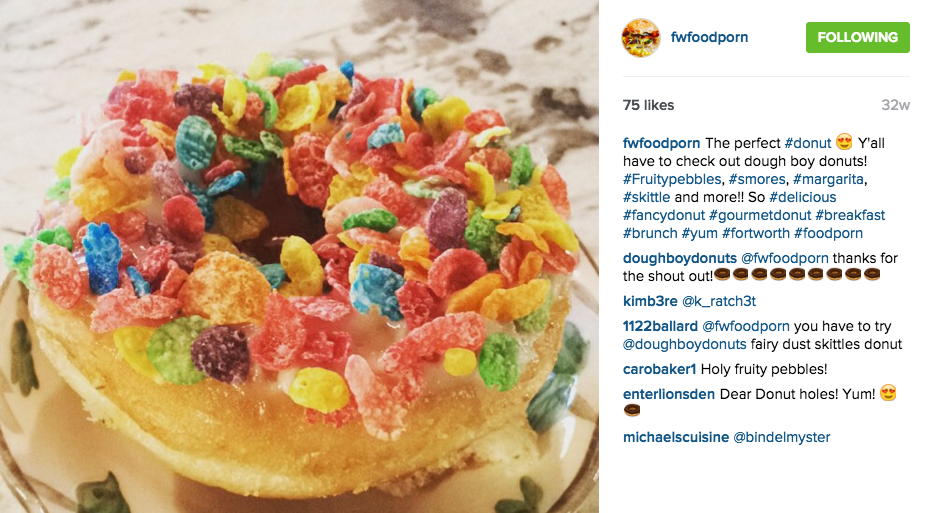The width and height of the screenshot is (931, 513).
Task: Open the @k_ratch3t mention
Action: (719, 301)
